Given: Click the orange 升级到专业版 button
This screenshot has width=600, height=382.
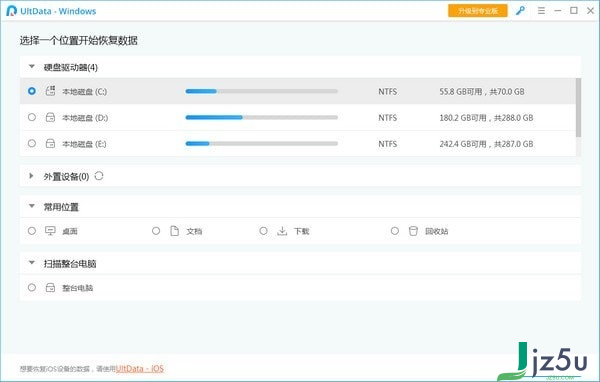Looking at the screenshot, I should pyautogui.click(x=478, y=11).
